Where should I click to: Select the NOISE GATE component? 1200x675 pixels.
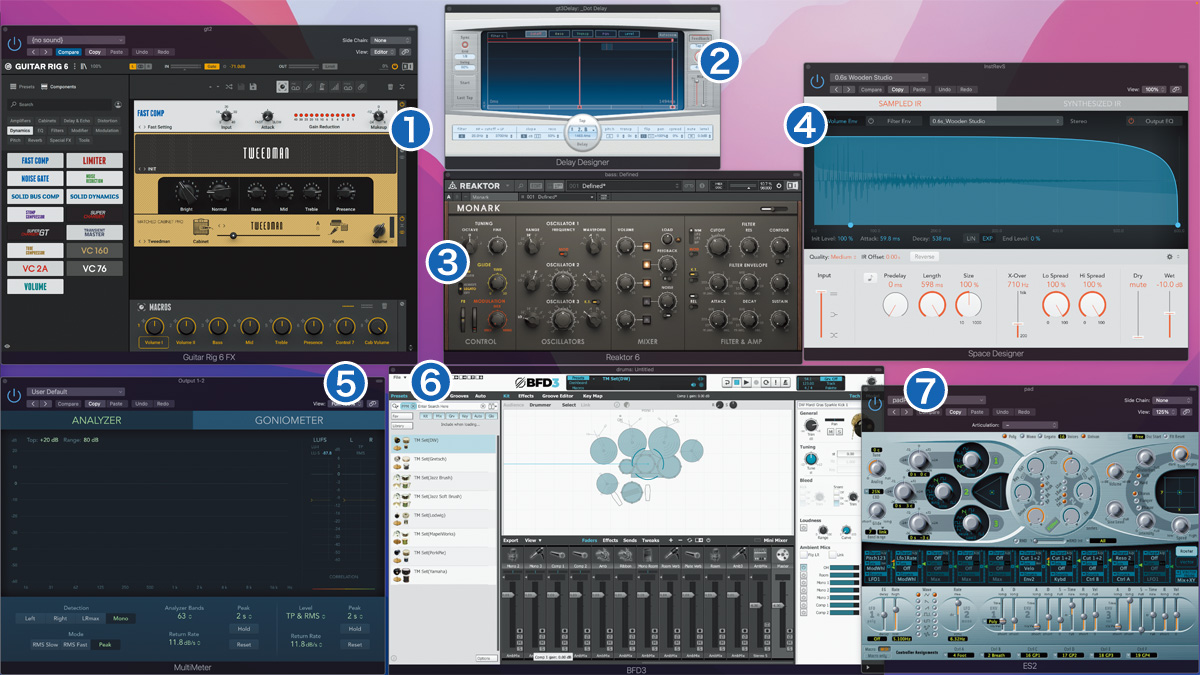[x=35, y=178]
